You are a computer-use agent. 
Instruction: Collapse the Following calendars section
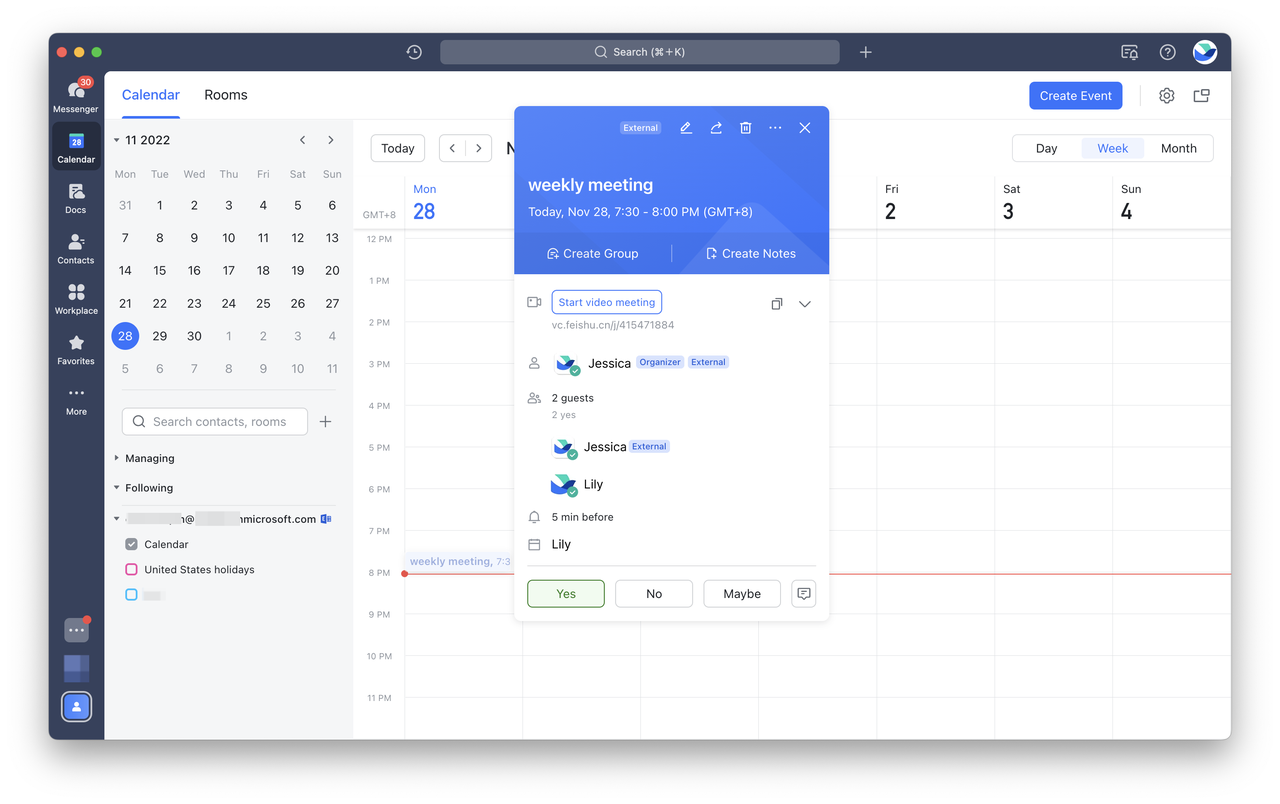pyautogui.click(x=117, y=488)
